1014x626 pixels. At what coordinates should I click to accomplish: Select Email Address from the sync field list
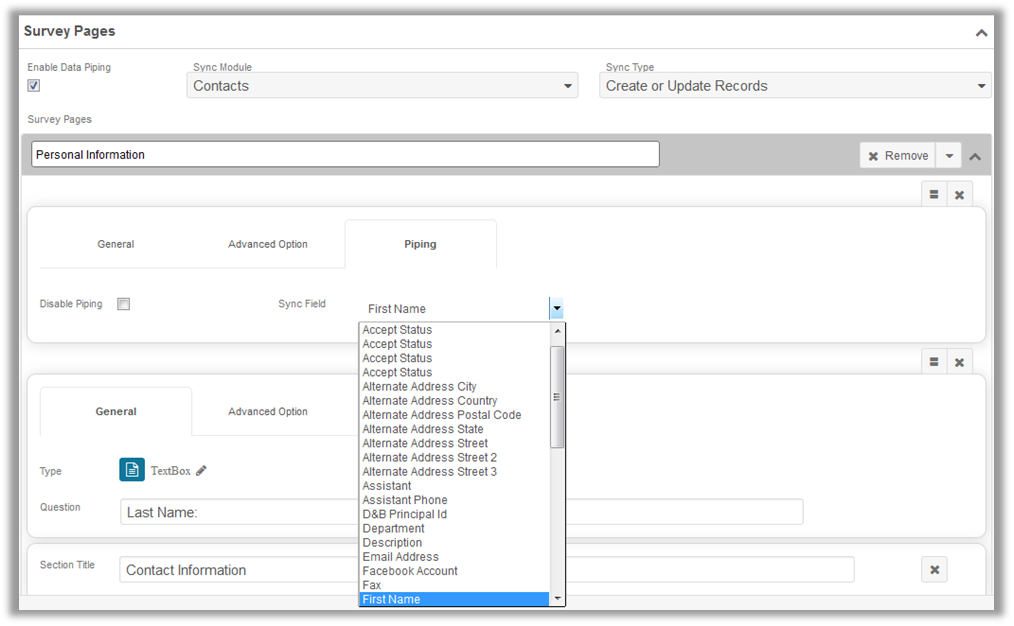click(x=400, y=557)
